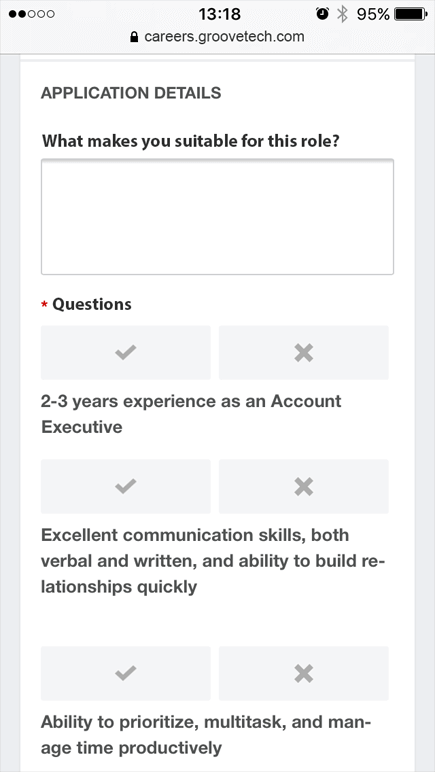Viewport: 435px width, 772px height.
Task: Tick yes for Account Executive experience
Action: 125,353
